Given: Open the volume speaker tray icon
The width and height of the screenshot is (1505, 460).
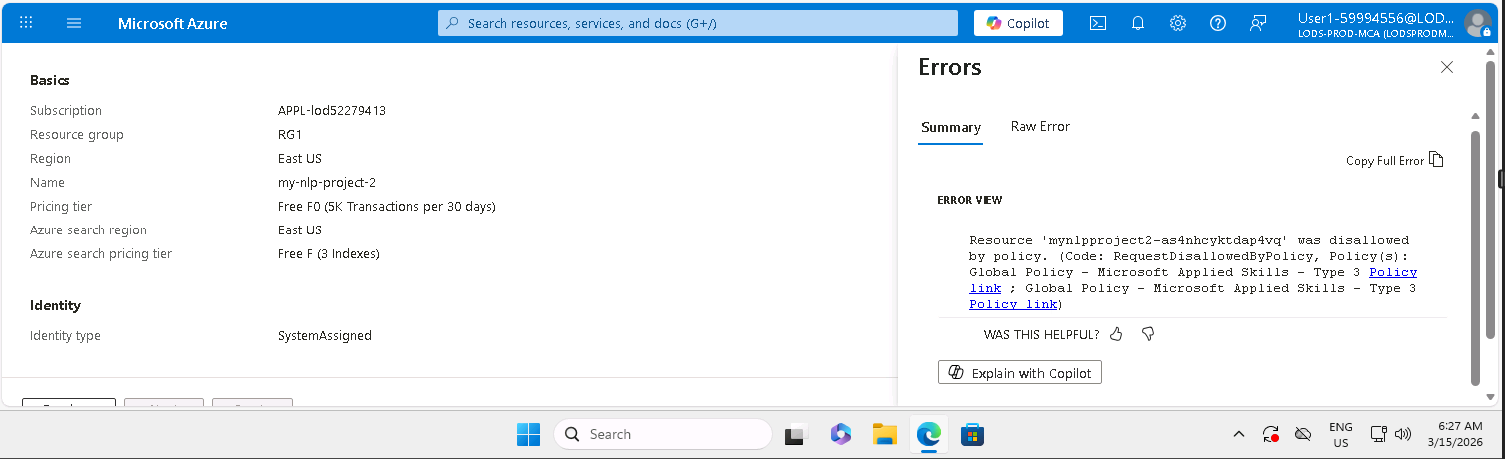Looking at the screenshot, I should point(1402,434).
